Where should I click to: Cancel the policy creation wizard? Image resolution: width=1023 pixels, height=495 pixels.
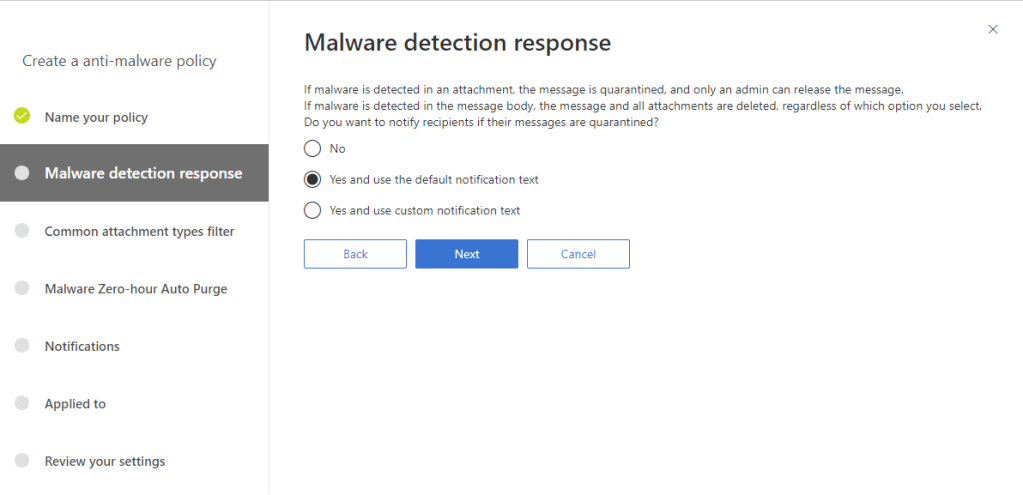click(x=578, y=254)
